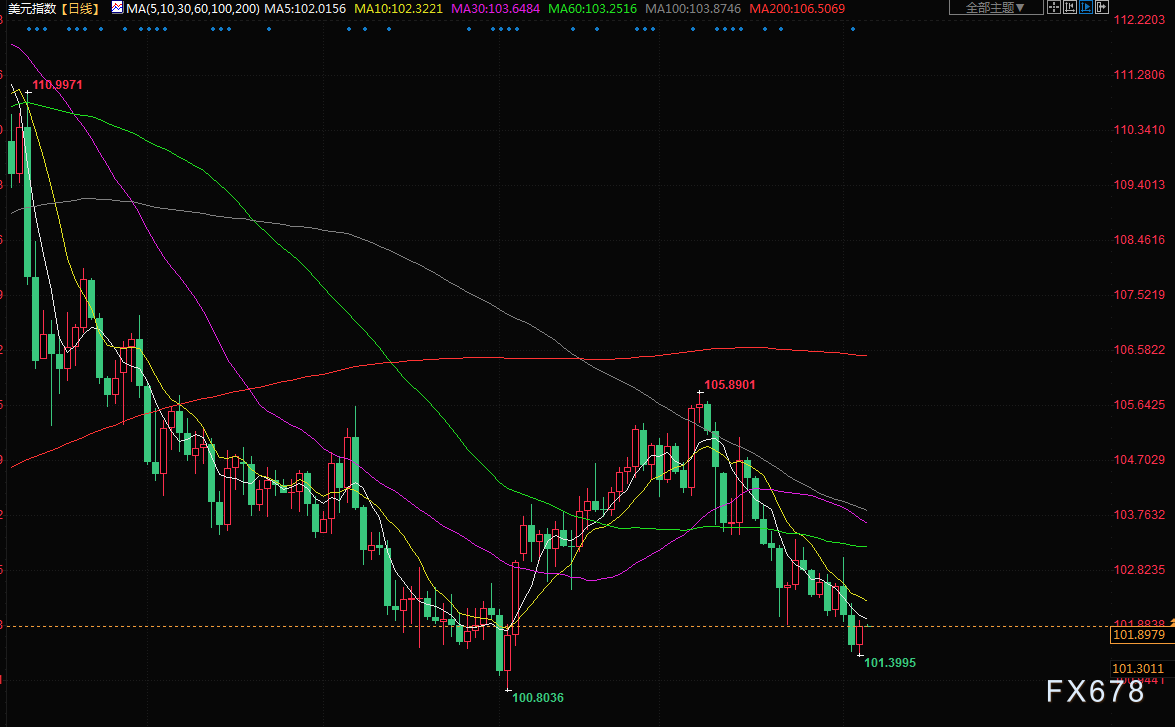Viewport: 1175px width, 727px height.
Task: Click the 102.8235 axis price label
Action: point(1140,570)
